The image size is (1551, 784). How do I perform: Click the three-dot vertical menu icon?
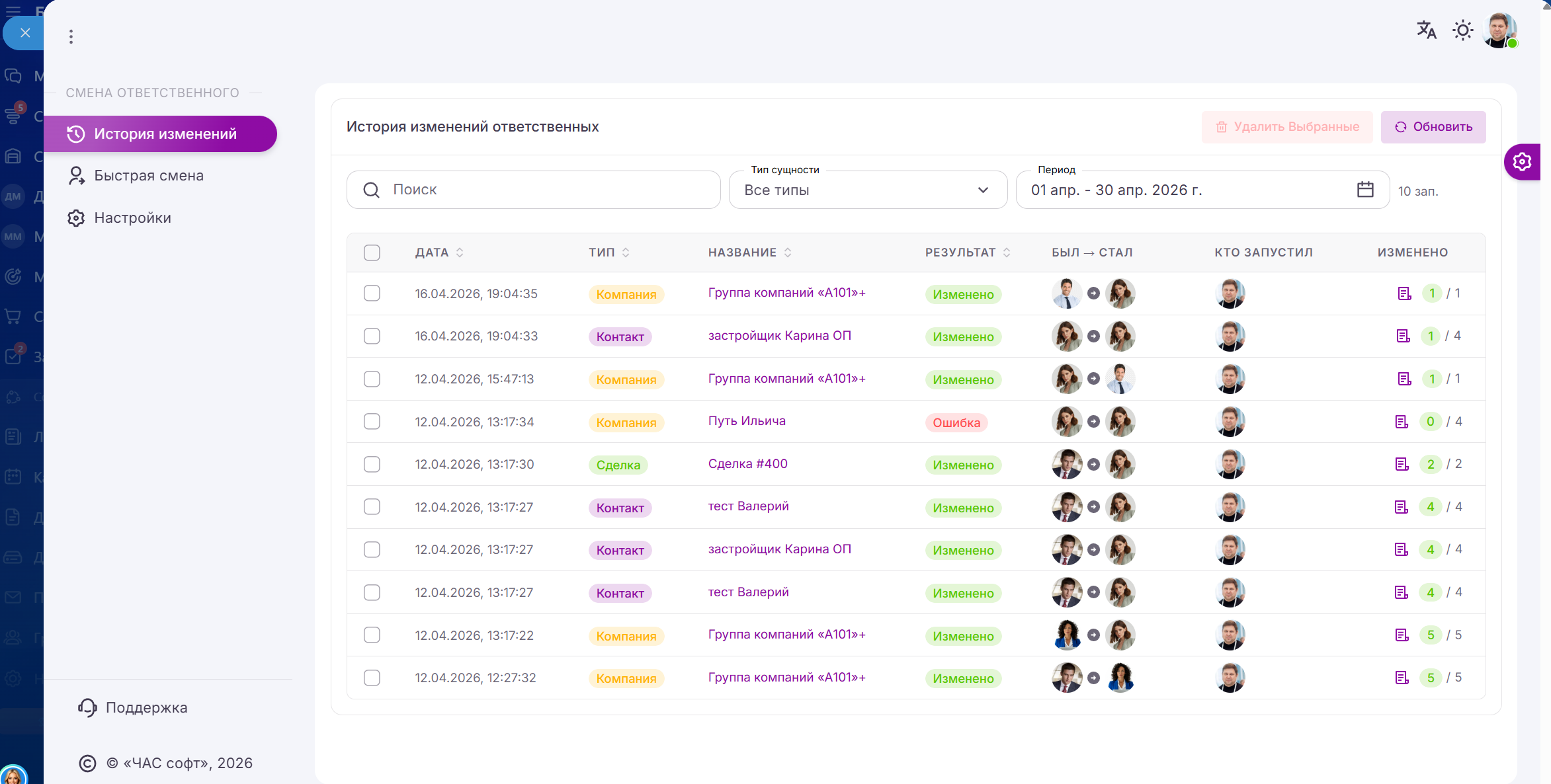click(x=71, y=36)
